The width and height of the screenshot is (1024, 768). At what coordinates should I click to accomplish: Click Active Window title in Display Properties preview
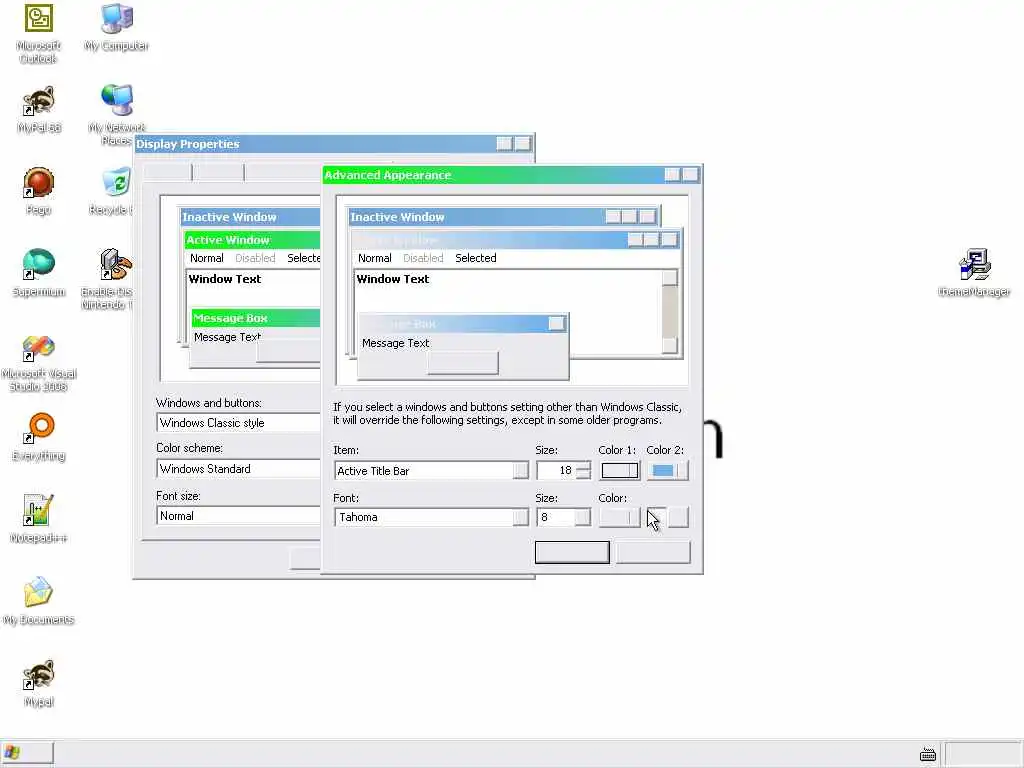coord(228,240)
